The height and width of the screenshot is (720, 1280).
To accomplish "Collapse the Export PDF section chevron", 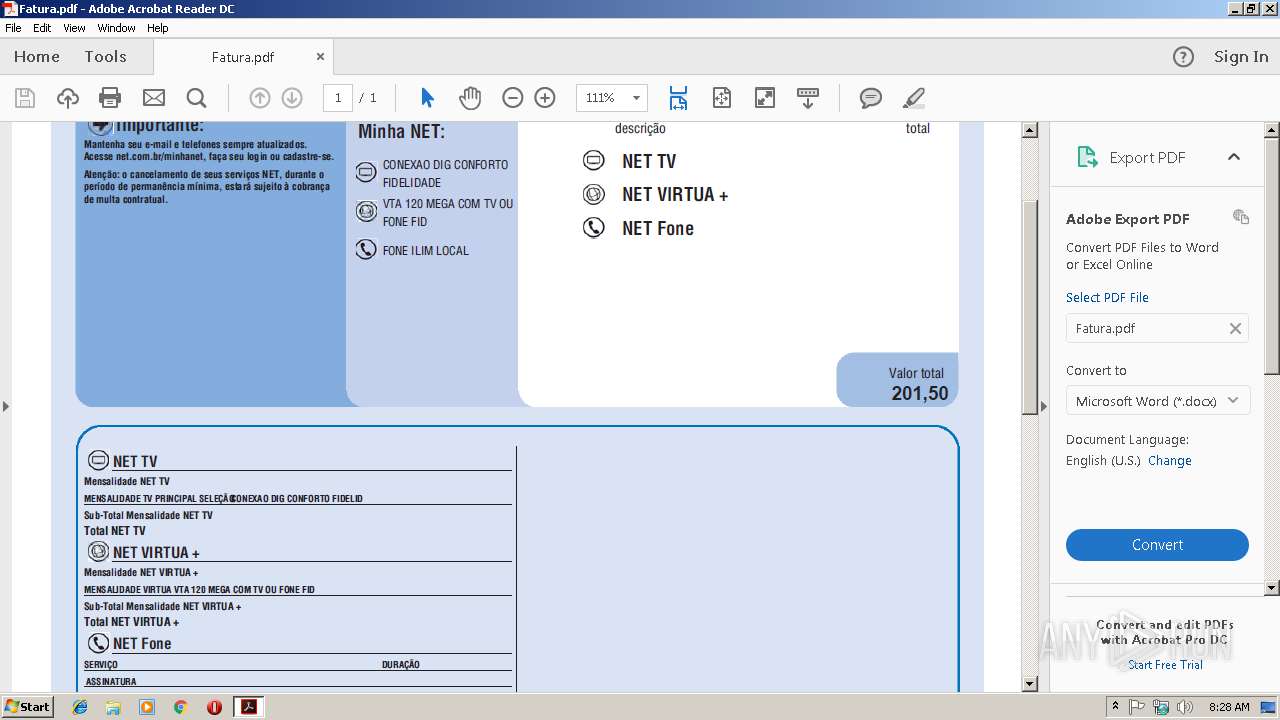I will coord(1234,157).
